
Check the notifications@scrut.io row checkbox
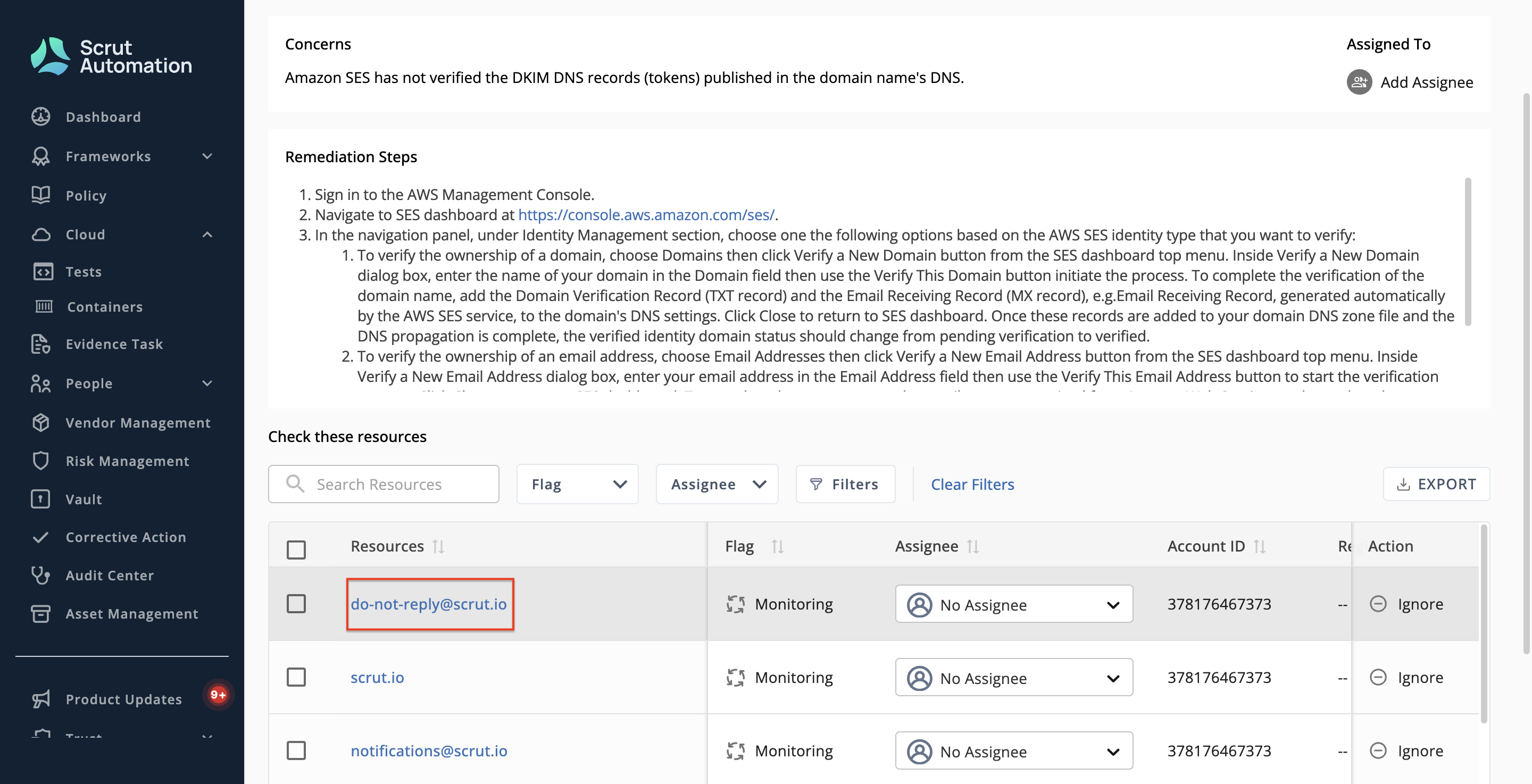(296, 750)
